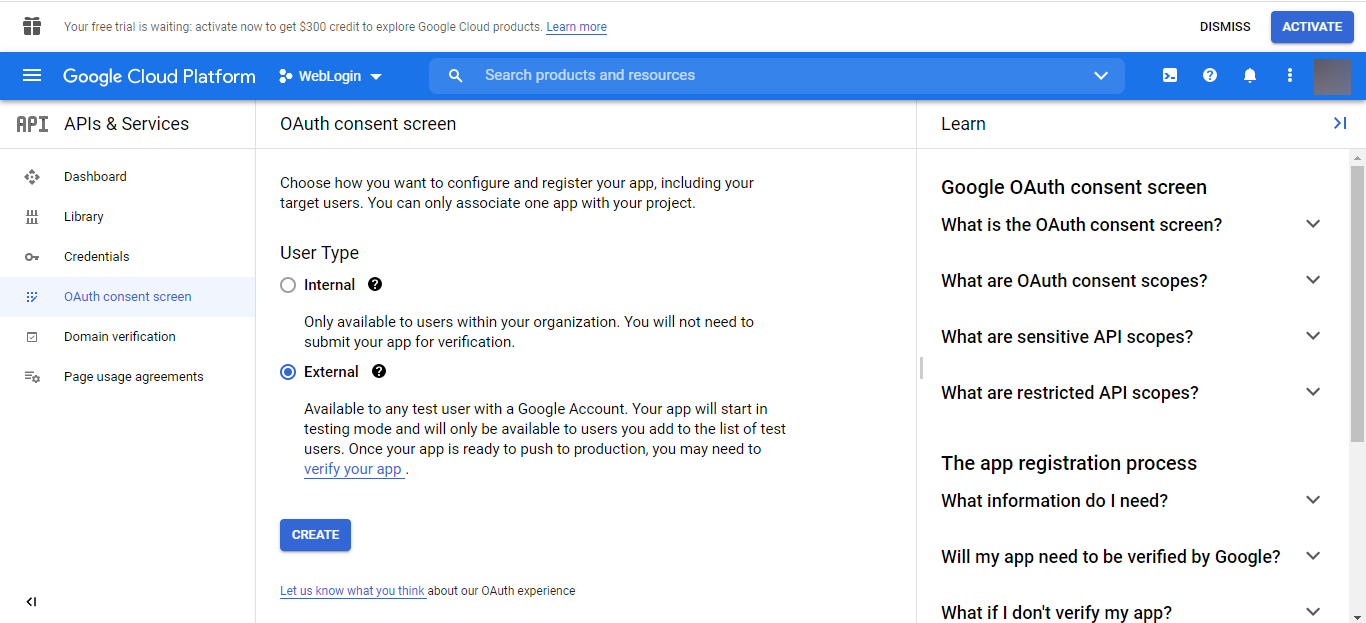Click the 'APIs & Services' title
The image size is (1366, 623).
click(x=126, y=124)
